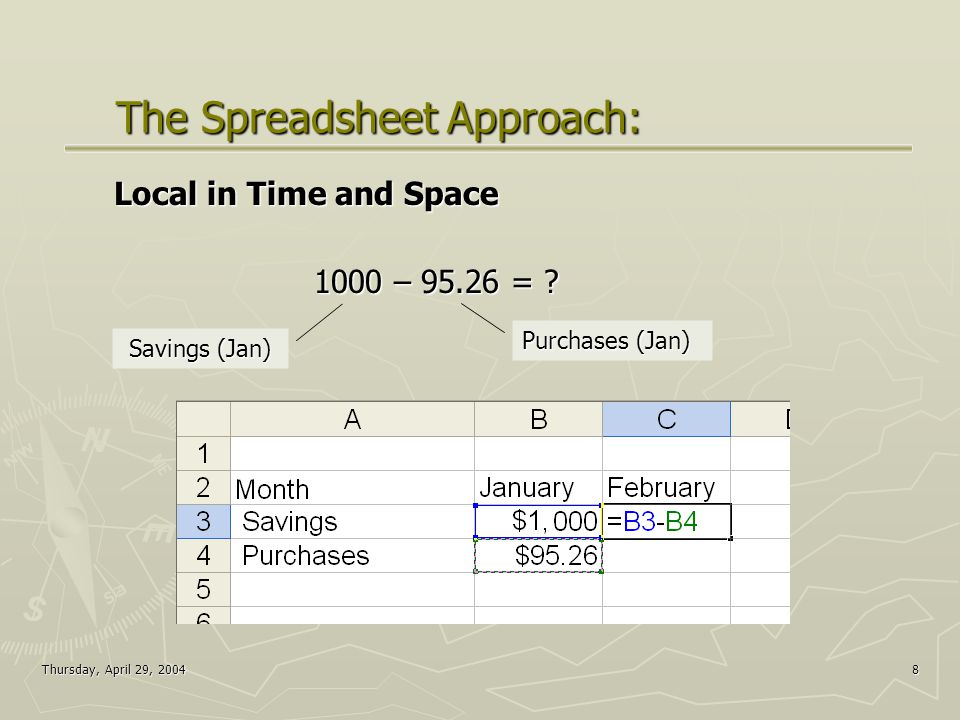
Task: Select the Savings label cell
Action: point(352,522)
